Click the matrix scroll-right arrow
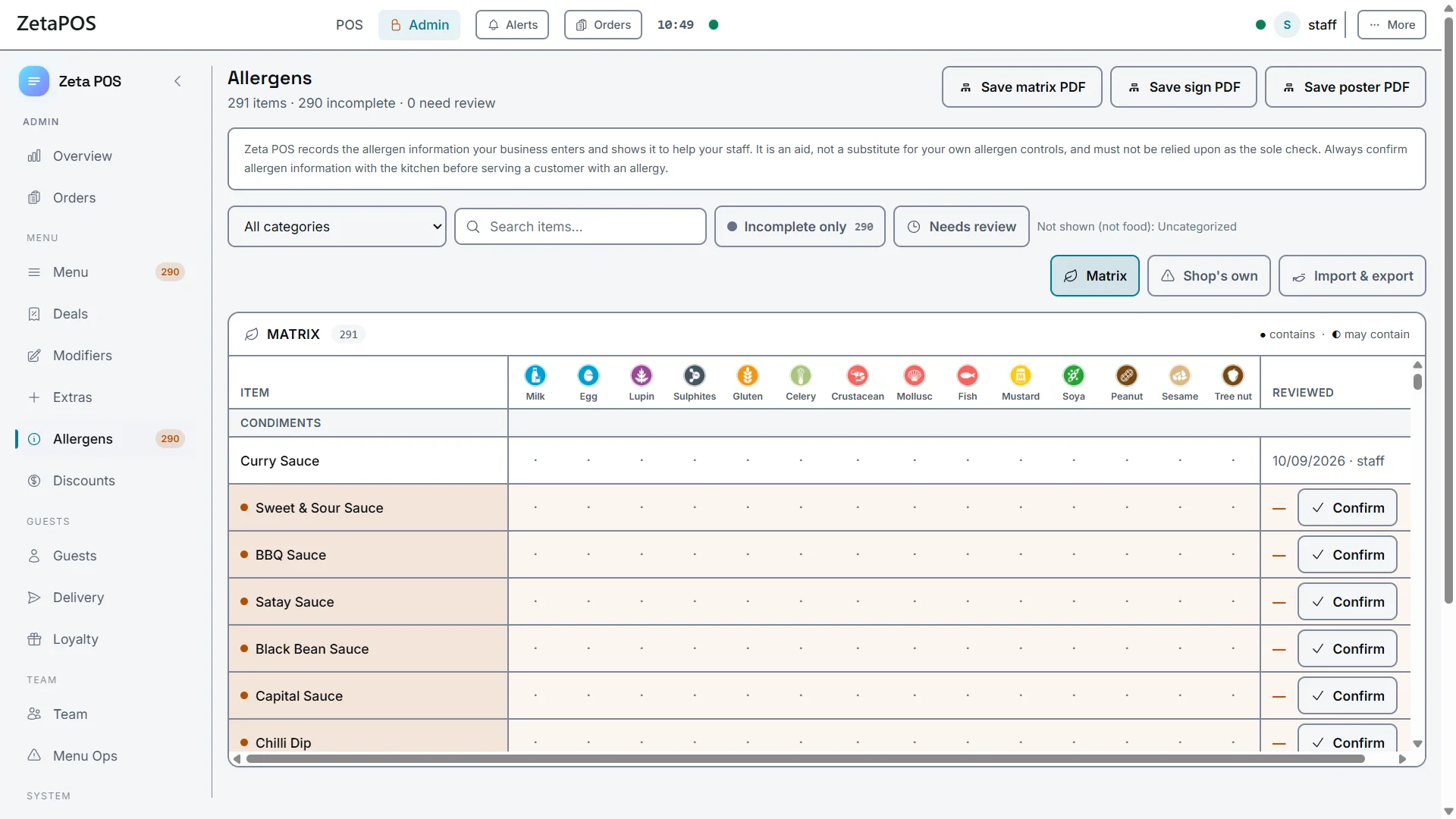The height and width of the screenshot is (819, 1456). pyautogui.click(x=1402, y=759)
